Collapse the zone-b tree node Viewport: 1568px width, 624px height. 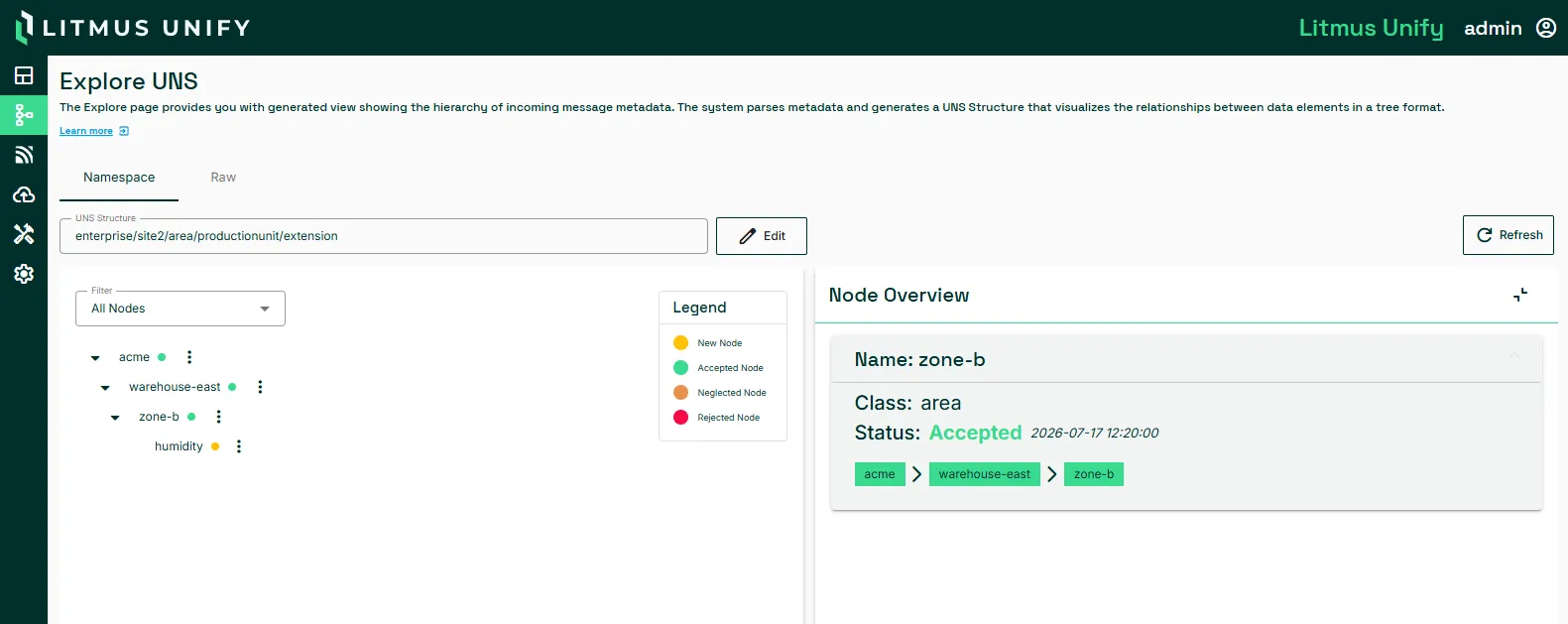tap(115, 418)
